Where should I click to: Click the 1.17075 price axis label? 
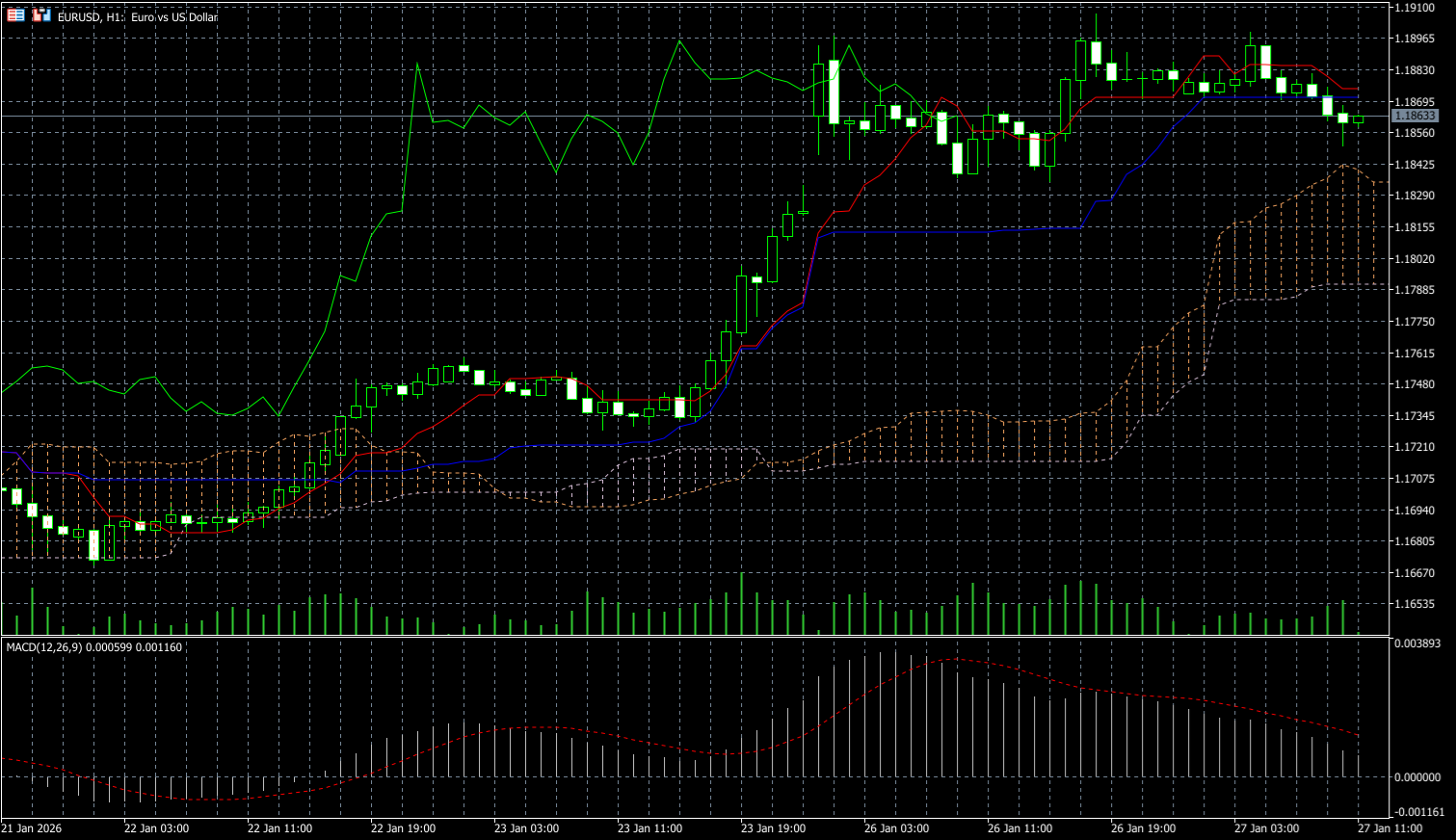click(x=1416, y=479)
